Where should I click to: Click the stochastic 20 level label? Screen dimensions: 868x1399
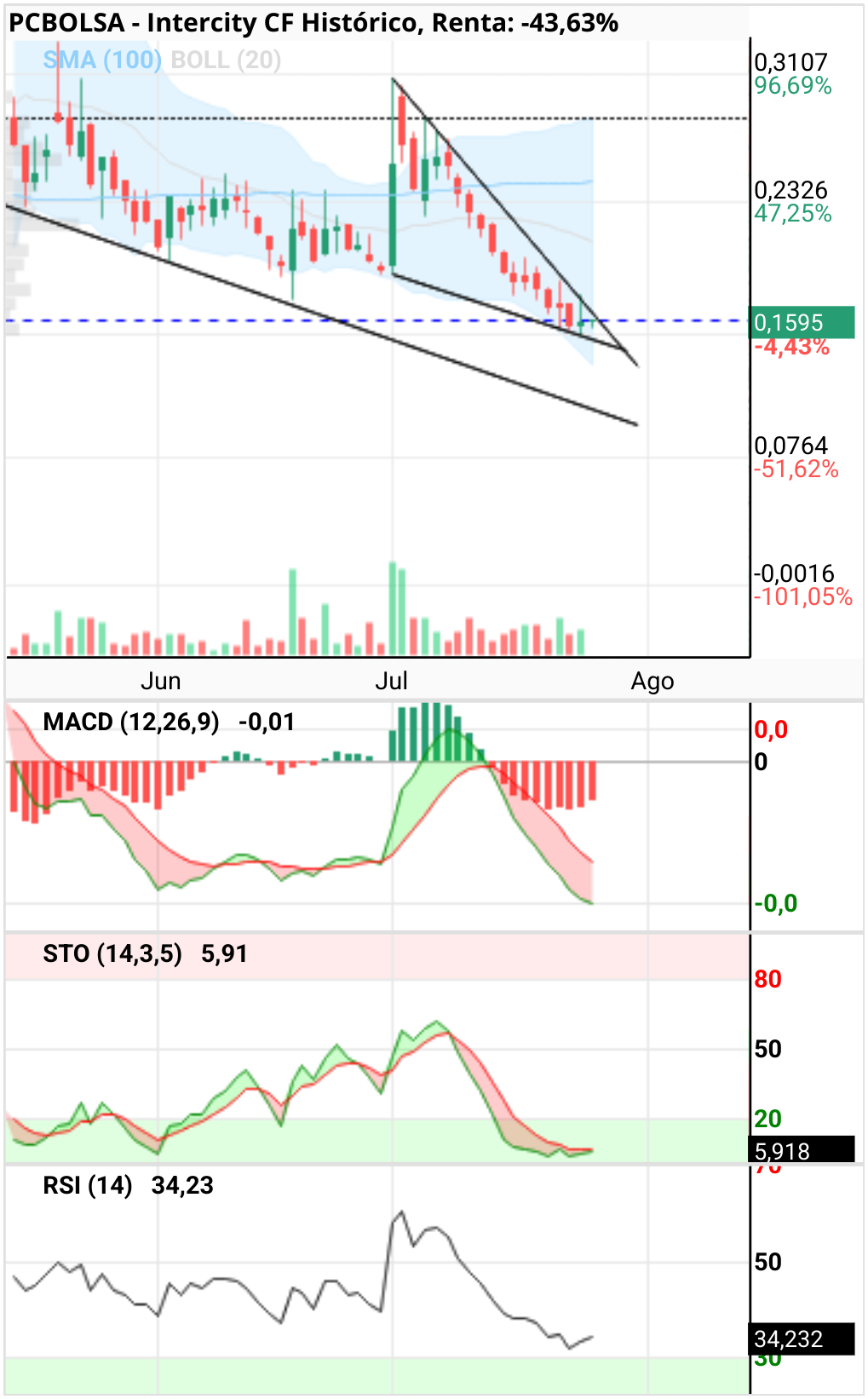coord(767,1119)
